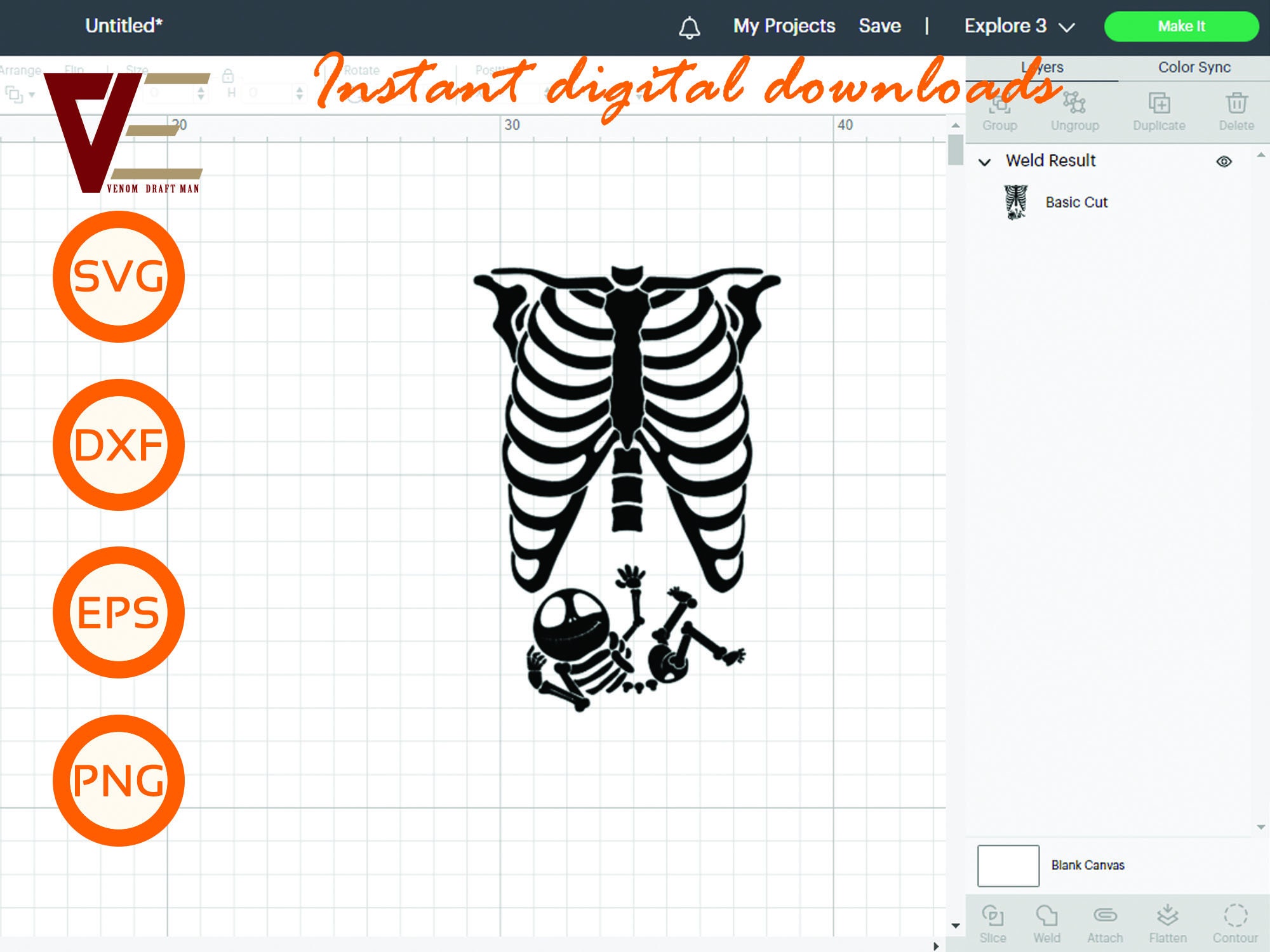Switch to the Color Sync tab

(1192, 67)
